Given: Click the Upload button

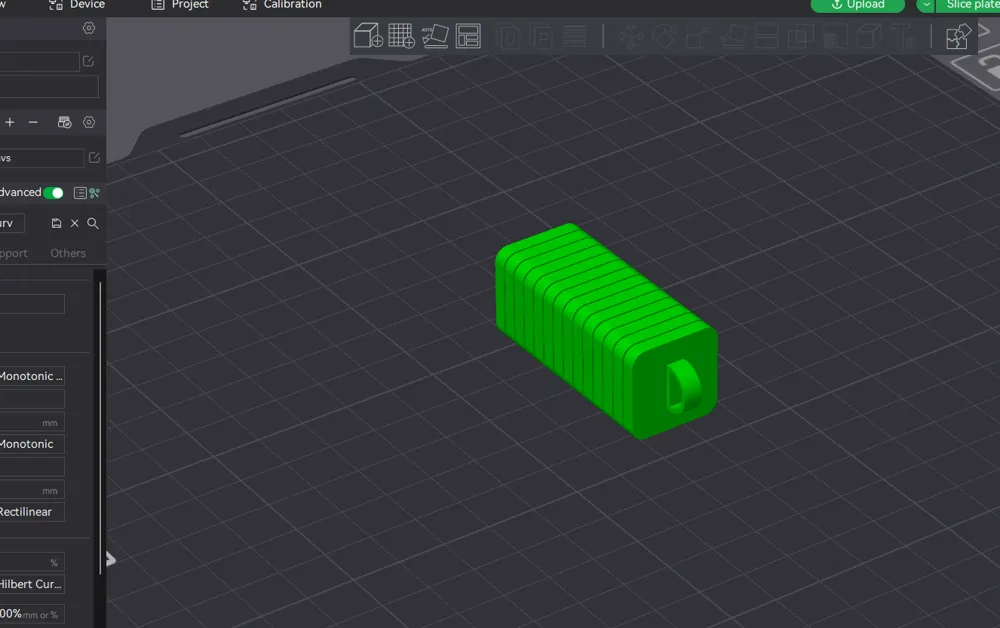Looking at the screenshot, I should 857,5.
